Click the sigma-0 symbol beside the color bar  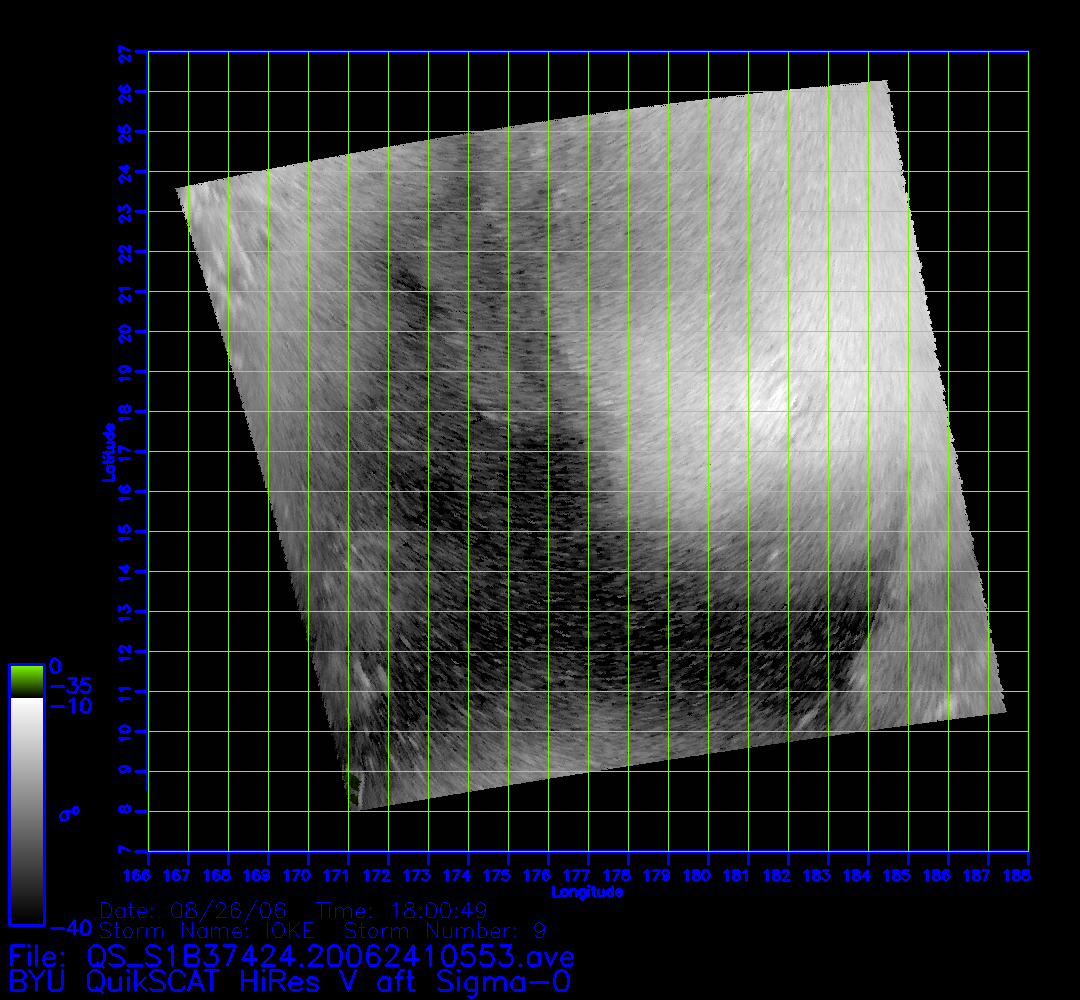click(69, 814)
